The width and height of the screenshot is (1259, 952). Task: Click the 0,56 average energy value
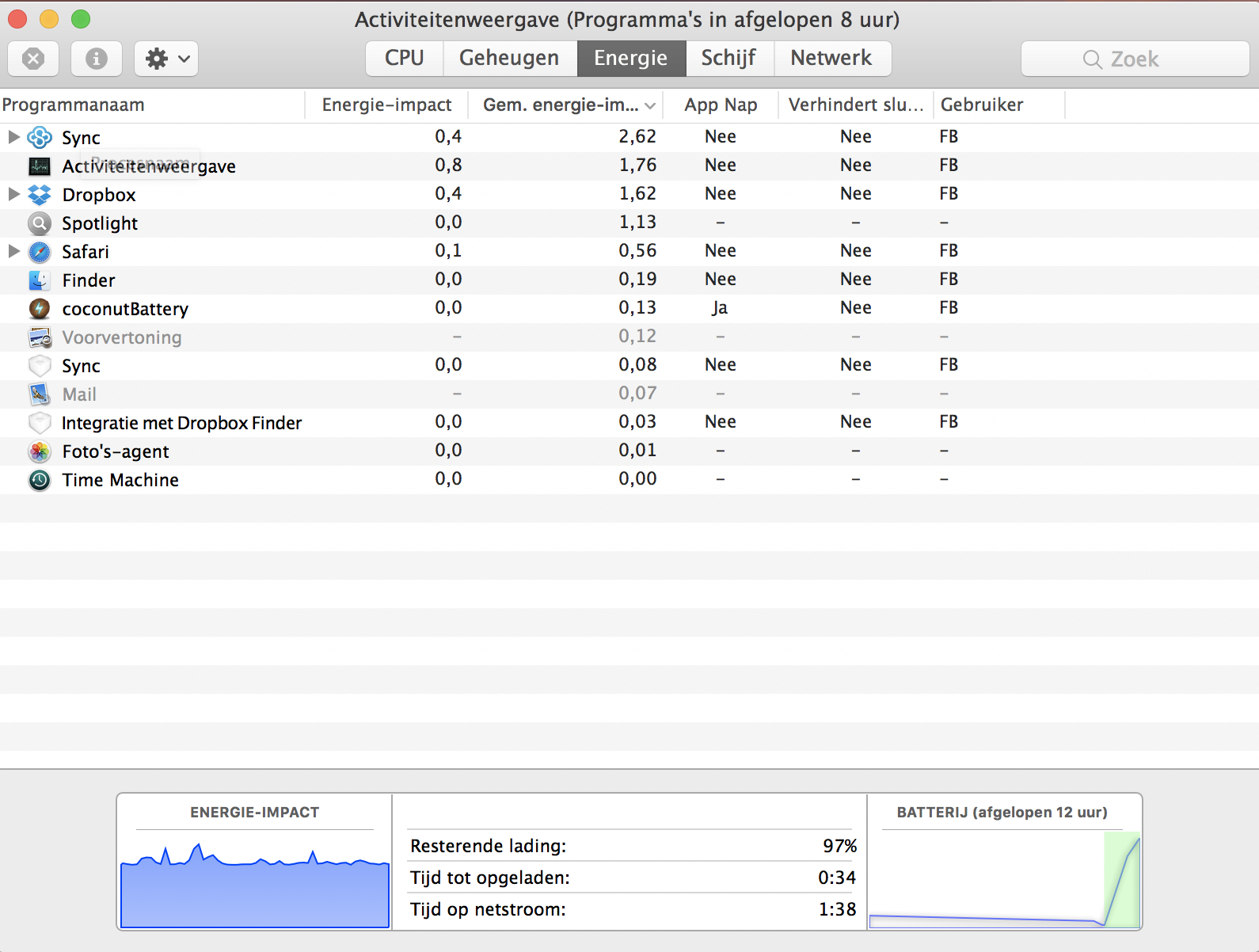coord(637,250)
